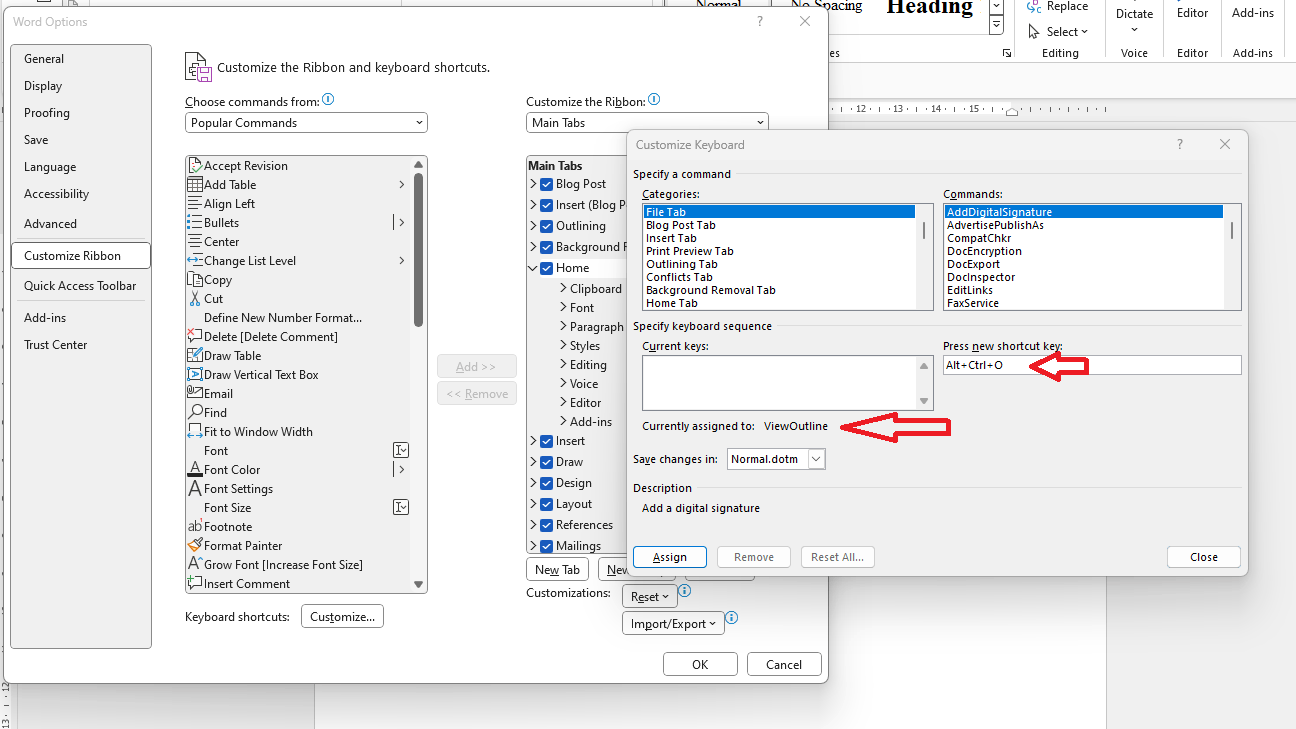Focus the Press new shortcut key field
This screenshot has height=729, width=1296.
[1092, 365]
